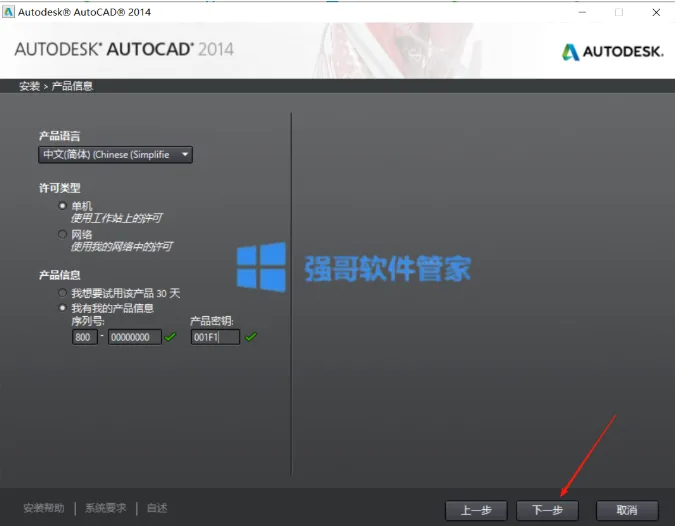Image resolution: width=675 pixels, height=526 pixels.
Task: Open the product language dropdown
Action: pos(115,155)
